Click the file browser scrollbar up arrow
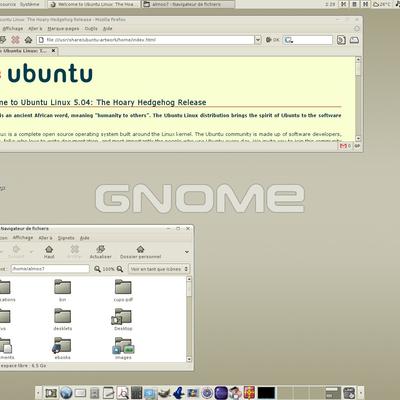 coord(189,279)
